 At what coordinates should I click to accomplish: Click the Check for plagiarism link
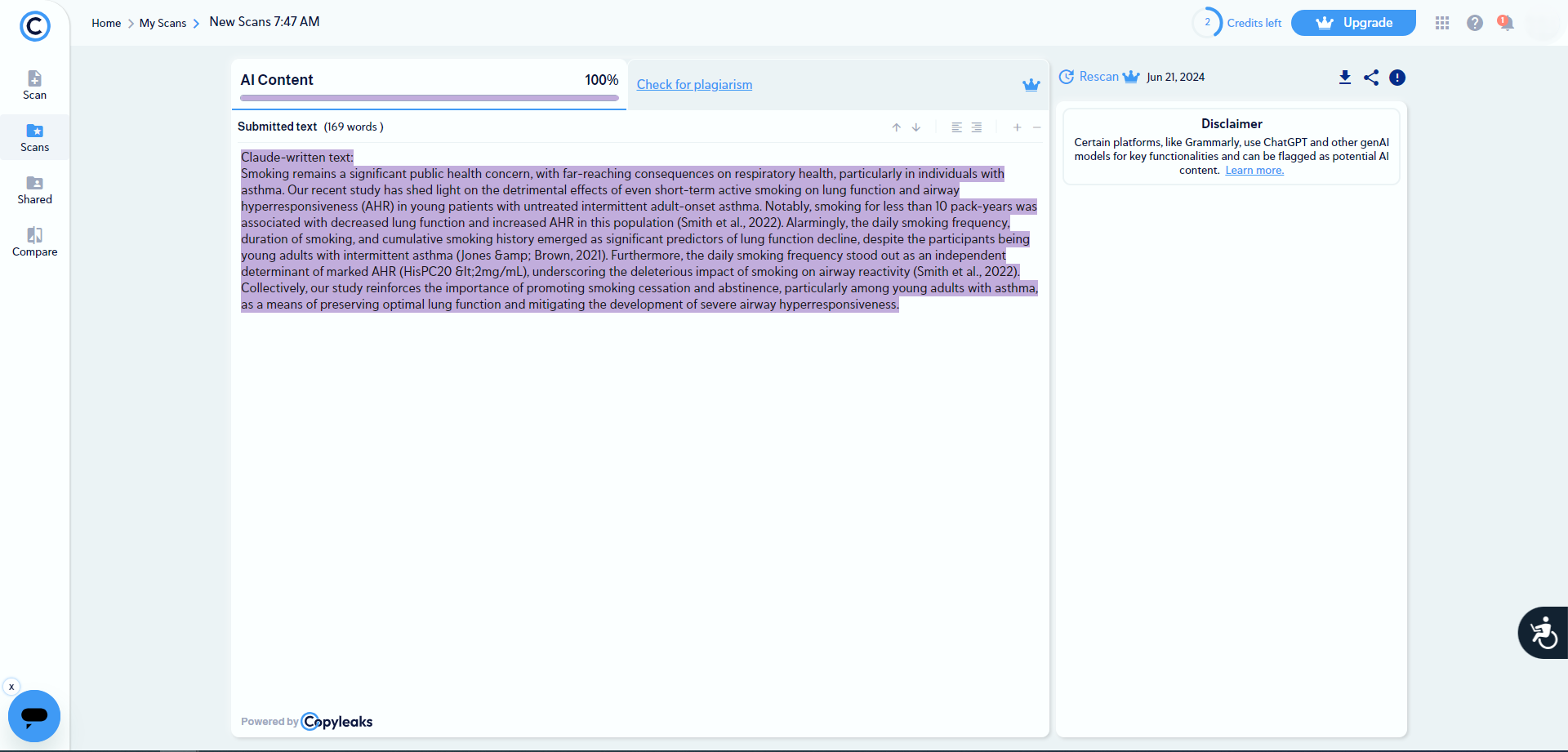pos(694,85)
